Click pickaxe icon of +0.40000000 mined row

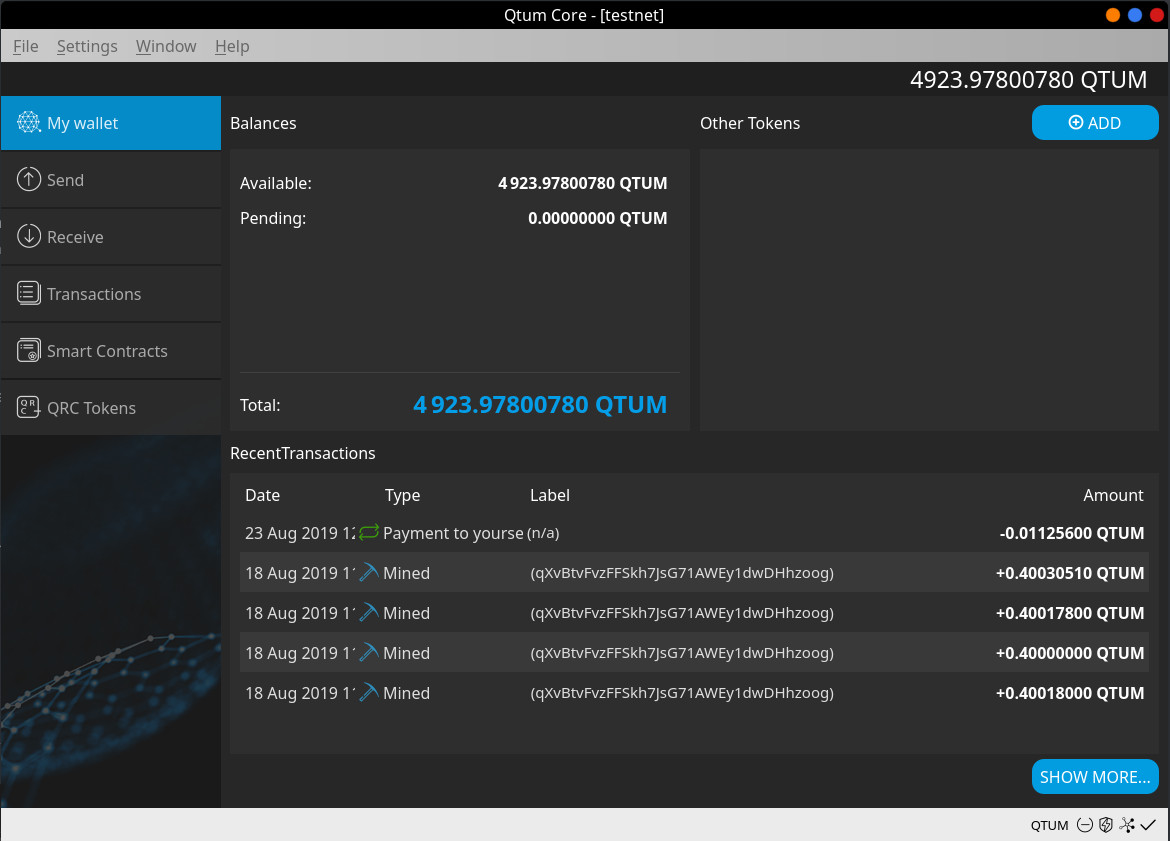(369, 652)
